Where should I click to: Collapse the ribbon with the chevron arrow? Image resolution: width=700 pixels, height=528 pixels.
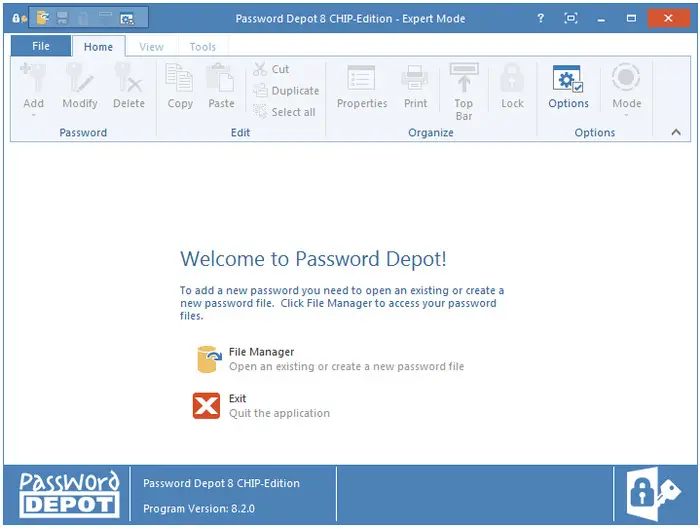click(x=676, y=132)
